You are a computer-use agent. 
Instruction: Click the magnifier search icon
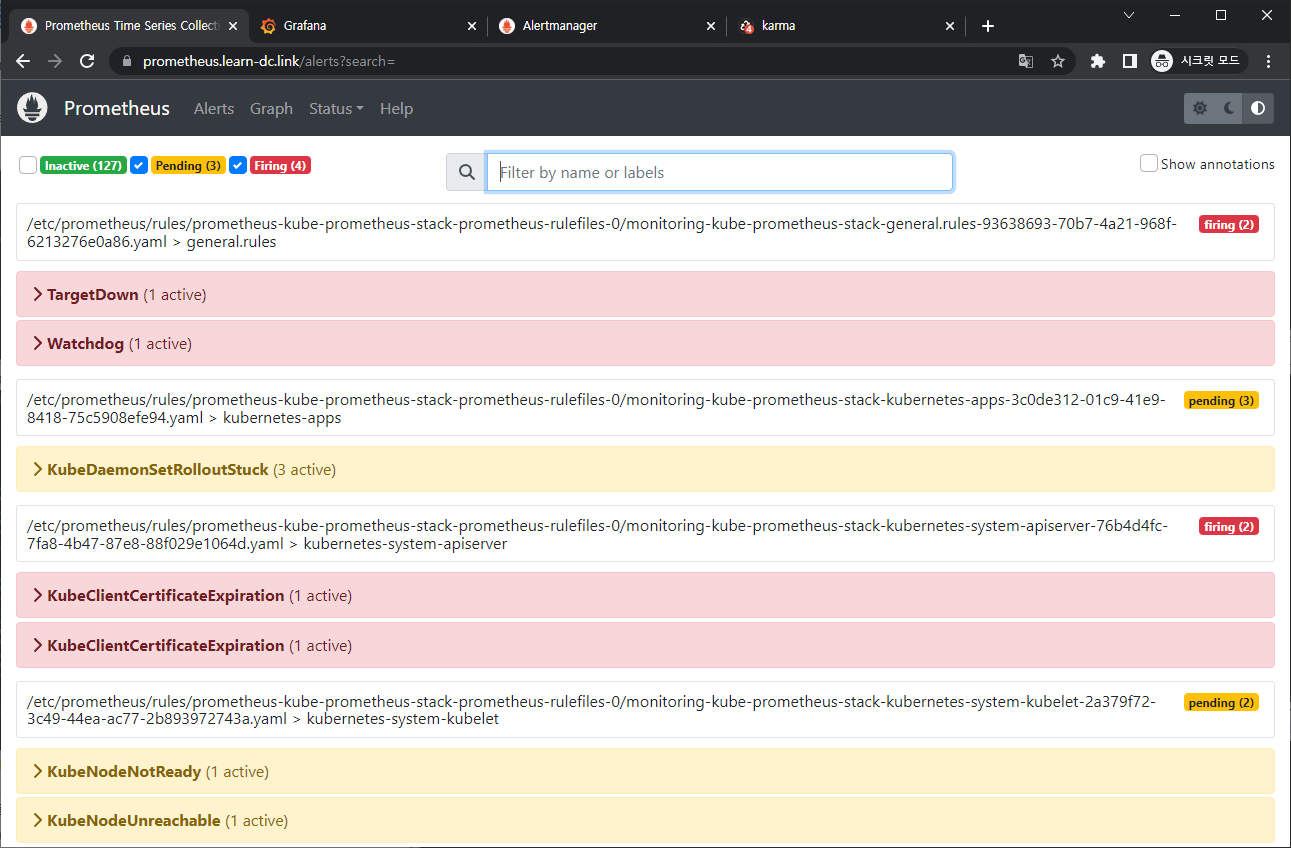click(x=466, y=172)
